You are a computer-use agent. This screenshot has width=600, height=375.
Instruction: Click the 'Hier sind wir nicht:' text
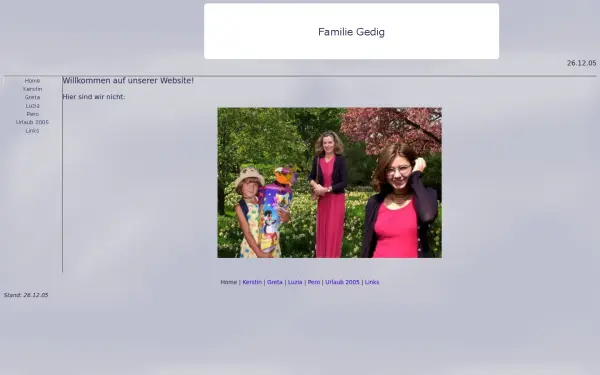point(94,97)
